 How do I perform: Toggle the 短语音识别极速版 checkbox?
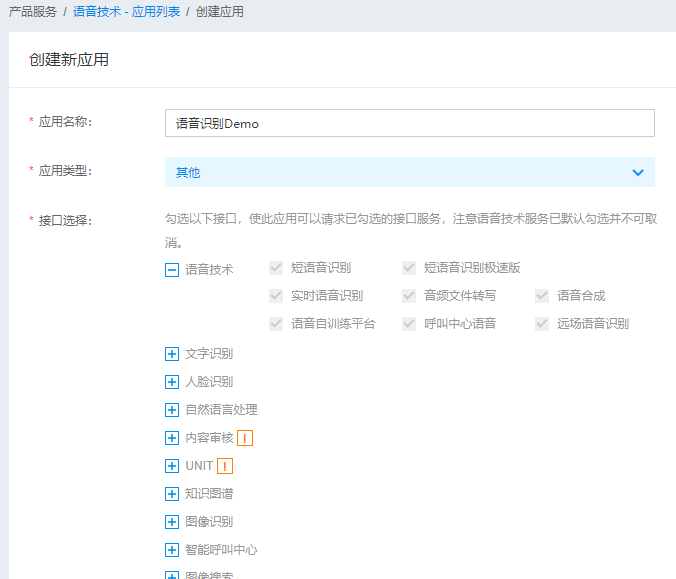[409, 268]
